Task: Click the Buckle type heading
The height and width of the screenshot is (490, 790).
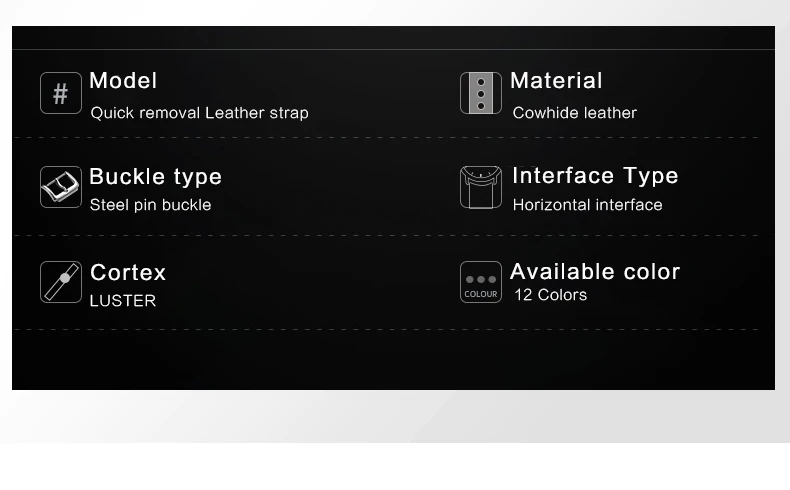Action: point(156,177)
